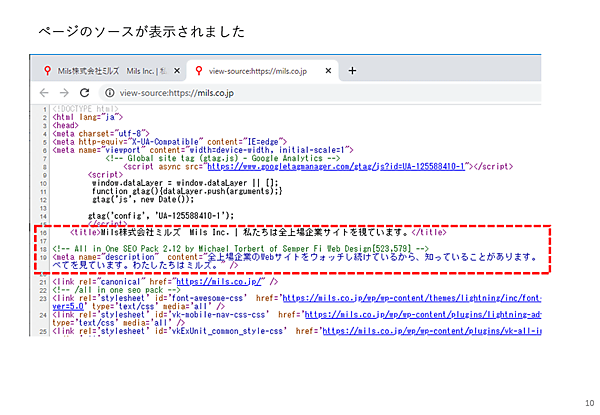Open the vkExUnit_common_style-css stylesheet link
This screenshot has height=415, width=600.
430,328
